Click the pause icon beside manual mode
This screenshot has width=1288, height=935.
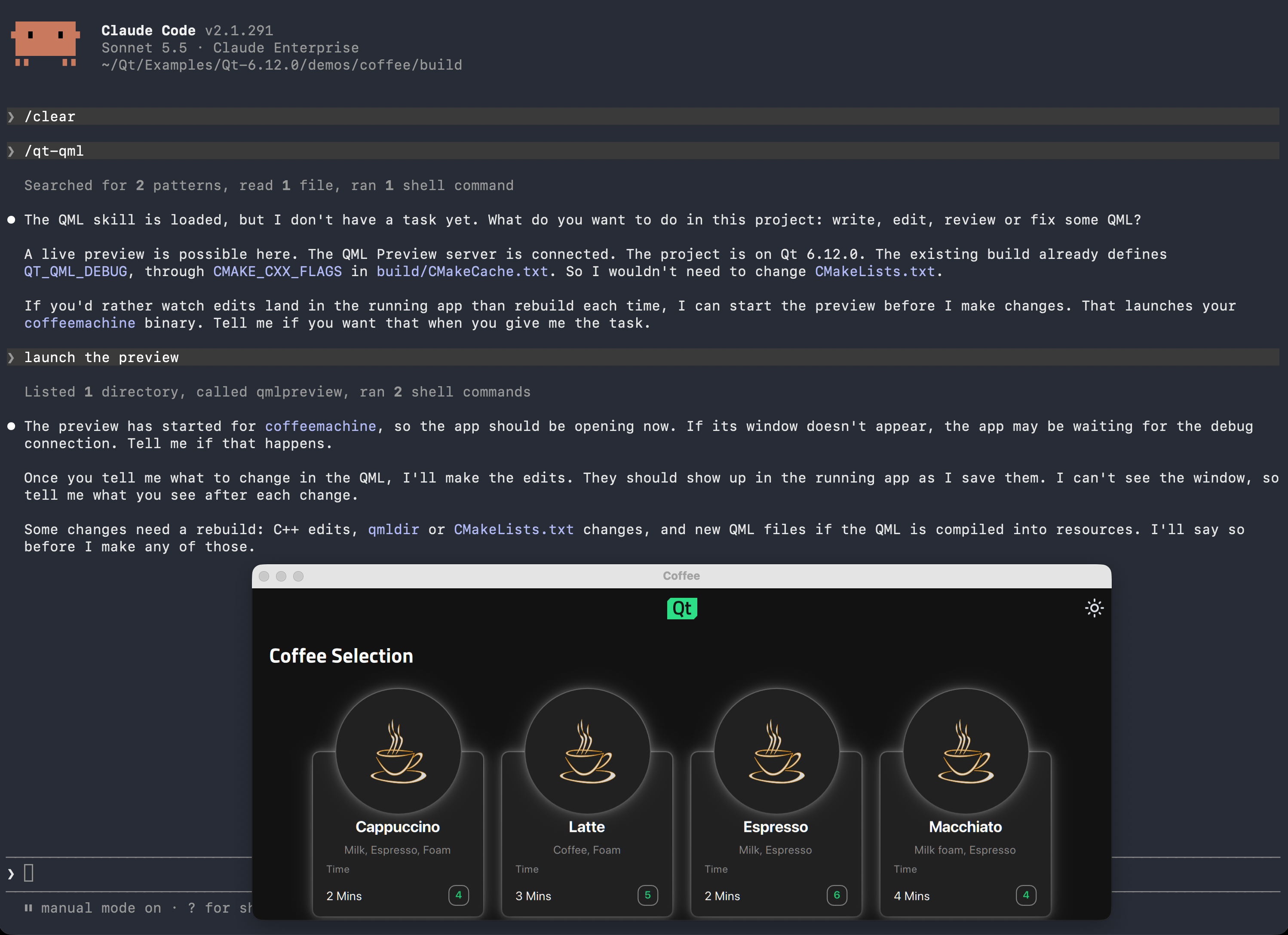[x=28, y=908]
